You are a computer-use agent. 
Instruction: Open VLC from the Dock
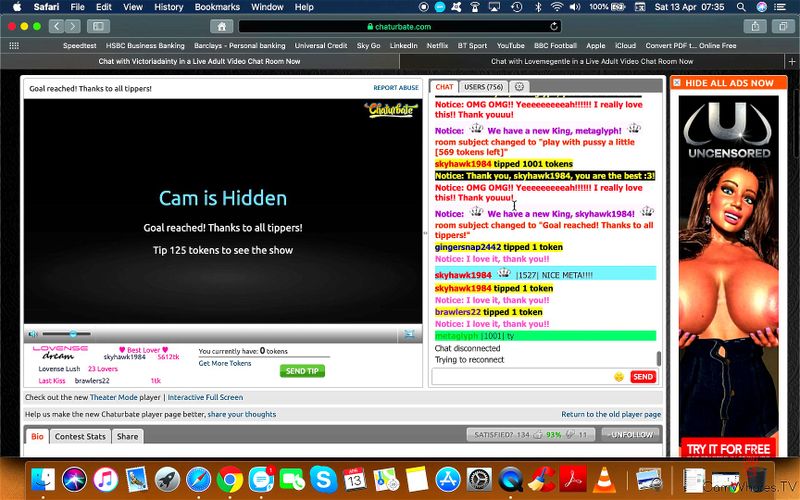click(x=604, y=480)
